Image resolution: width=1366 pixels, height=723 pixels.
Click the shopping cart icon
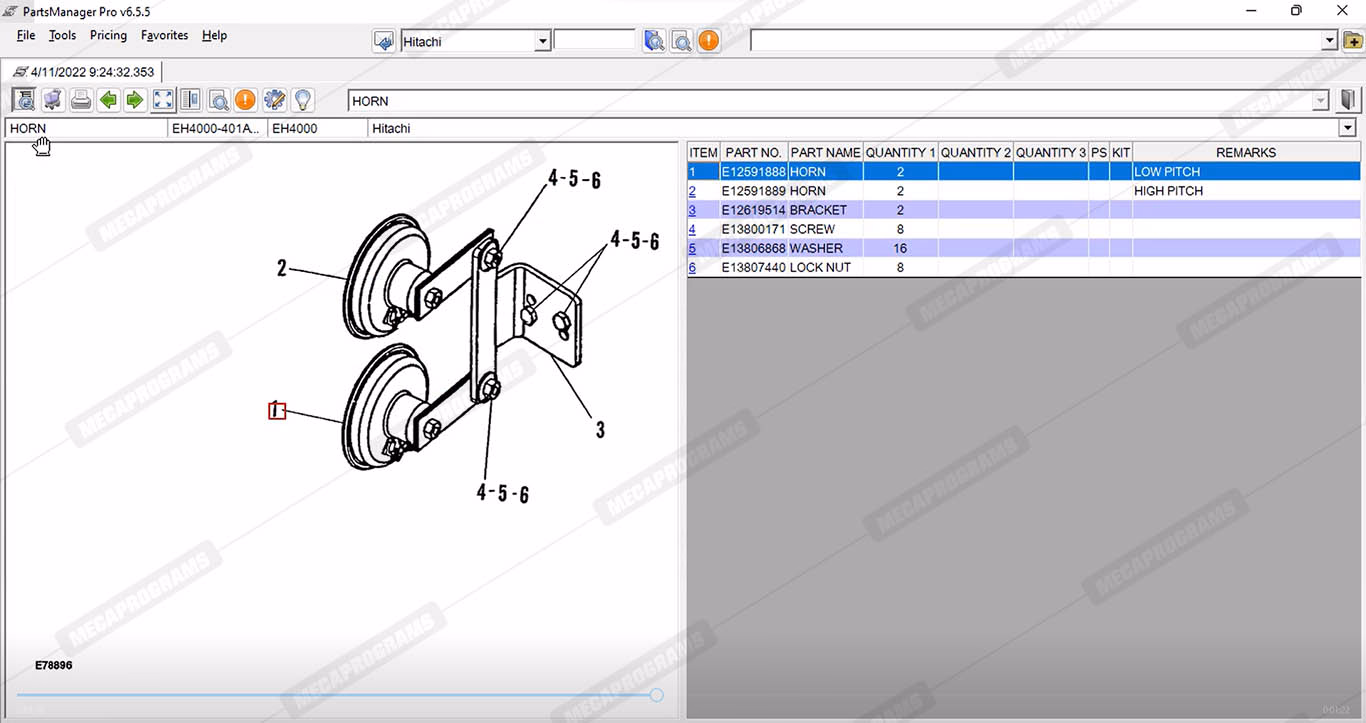(x=53, y=100)
